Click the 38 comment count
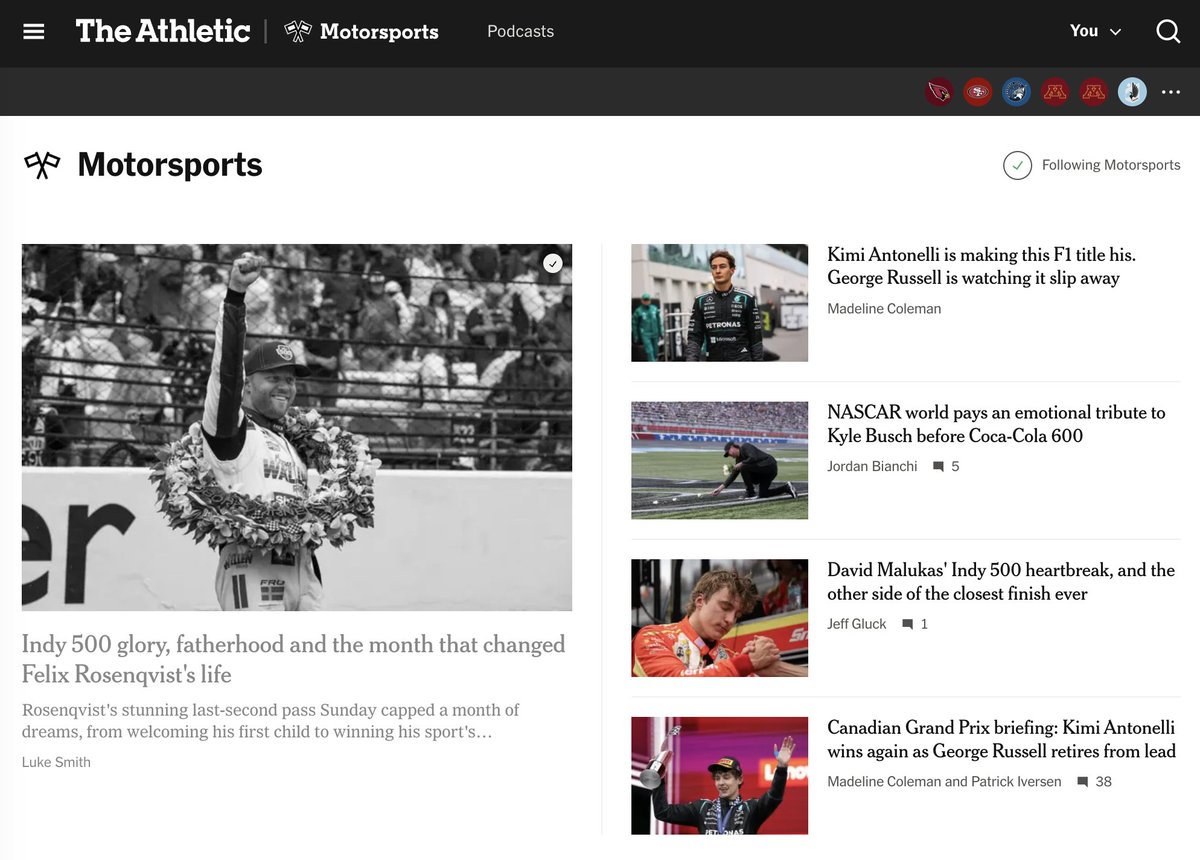This screenshot has height=860, width=1200. (x=1104, y=782)
